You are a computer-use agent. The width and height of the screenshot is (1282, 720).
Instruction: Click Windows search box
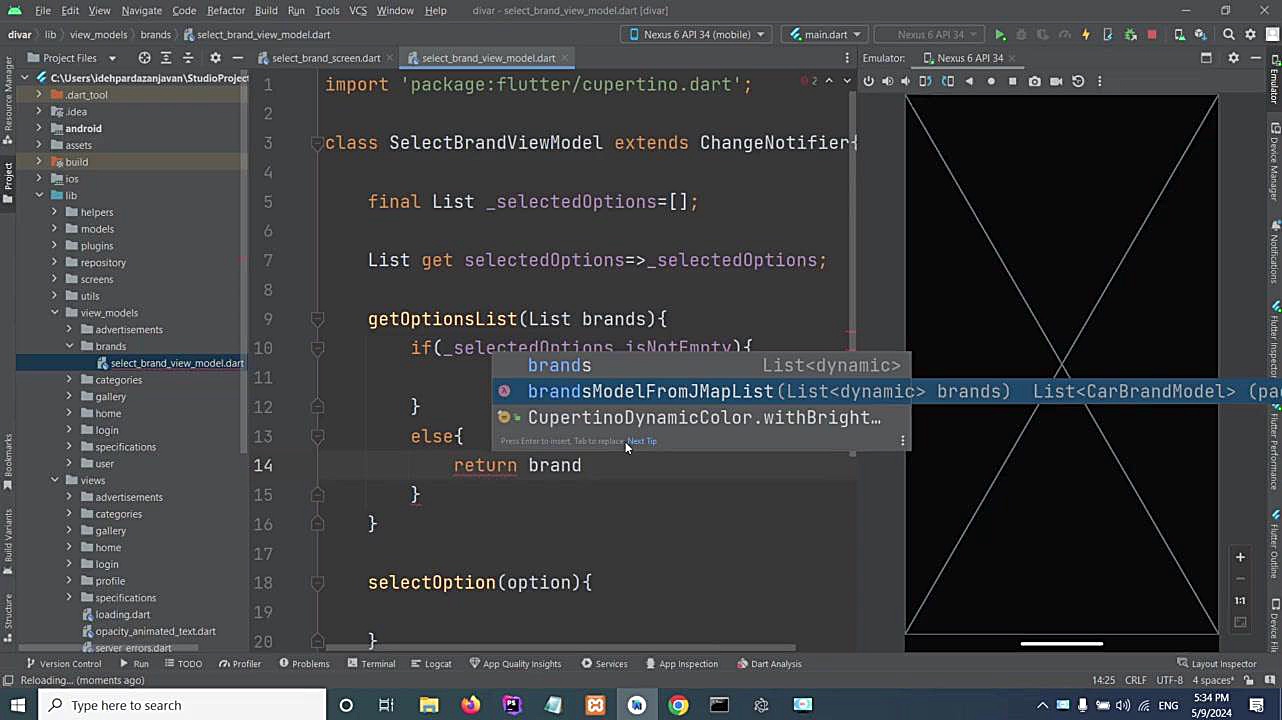click(x=182, y=705)
